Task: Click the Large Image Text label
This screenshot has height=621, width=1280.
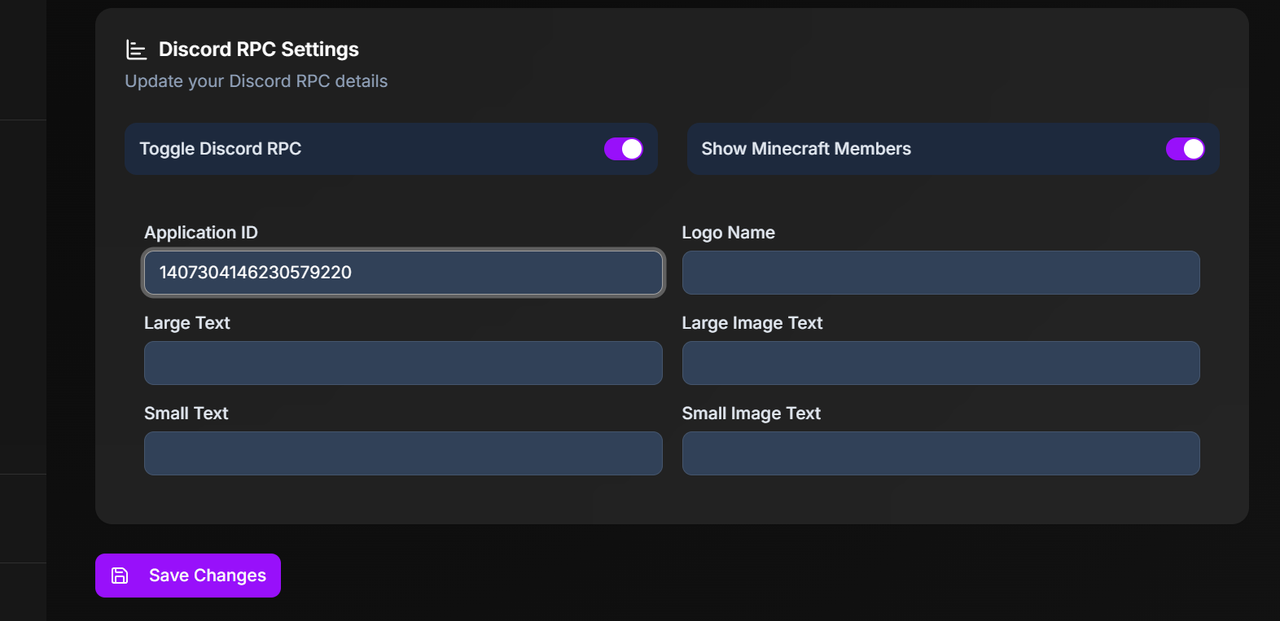Action: [752, 323]
